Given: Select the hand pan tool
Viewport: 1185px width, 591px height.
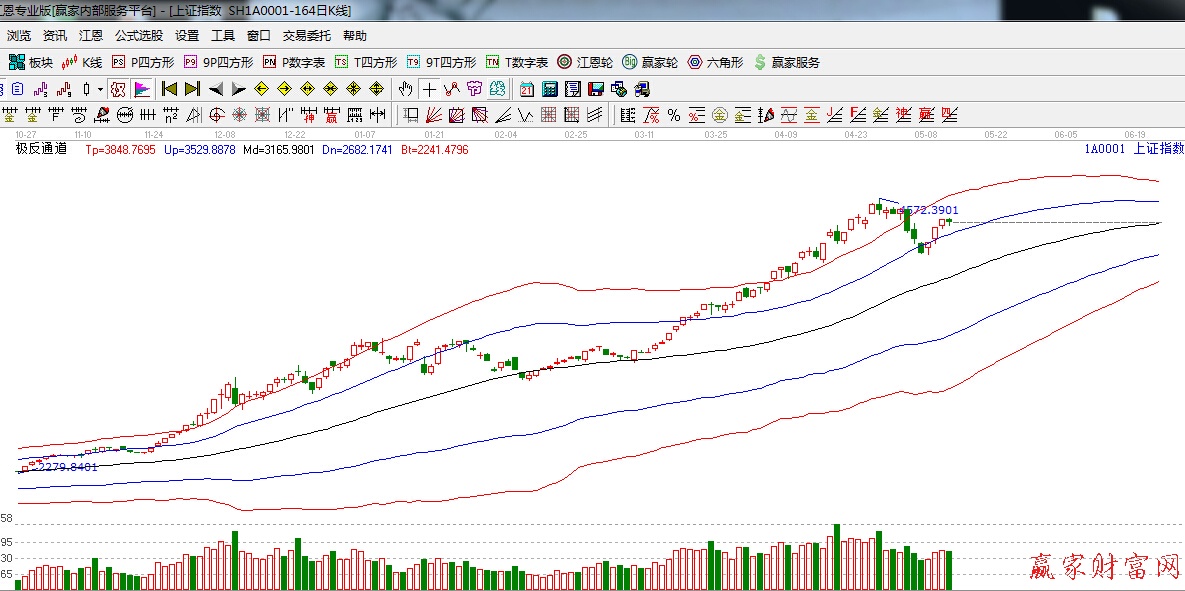Looking at the screenshot, I should 407,89.
